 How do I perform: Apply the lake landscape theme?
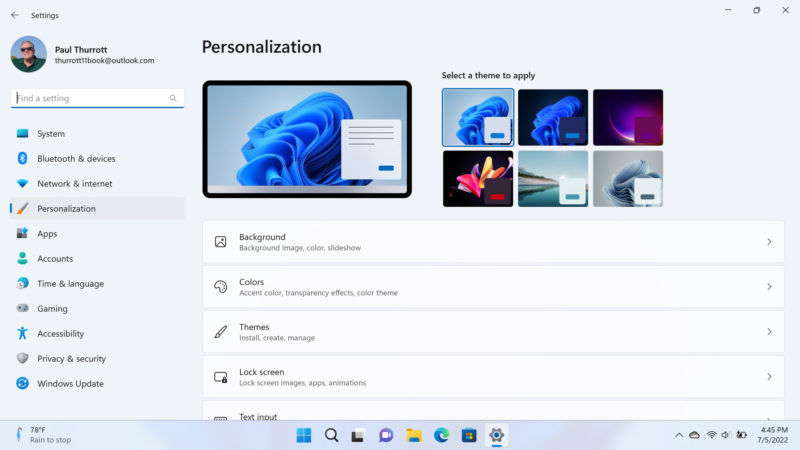(553, 179)
